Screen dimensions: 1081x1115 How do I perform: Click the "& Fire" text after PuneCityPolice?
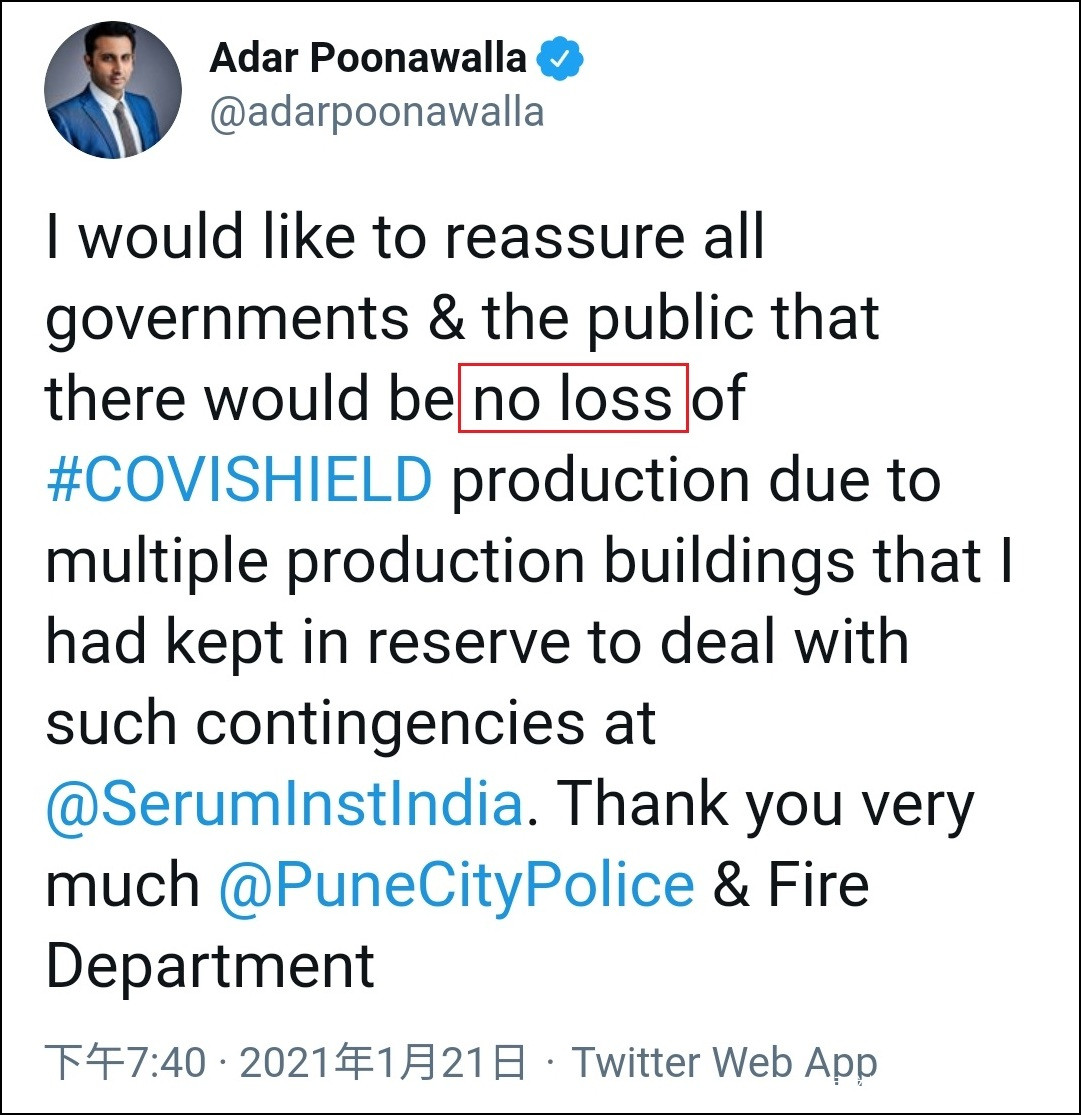point(791,886)
